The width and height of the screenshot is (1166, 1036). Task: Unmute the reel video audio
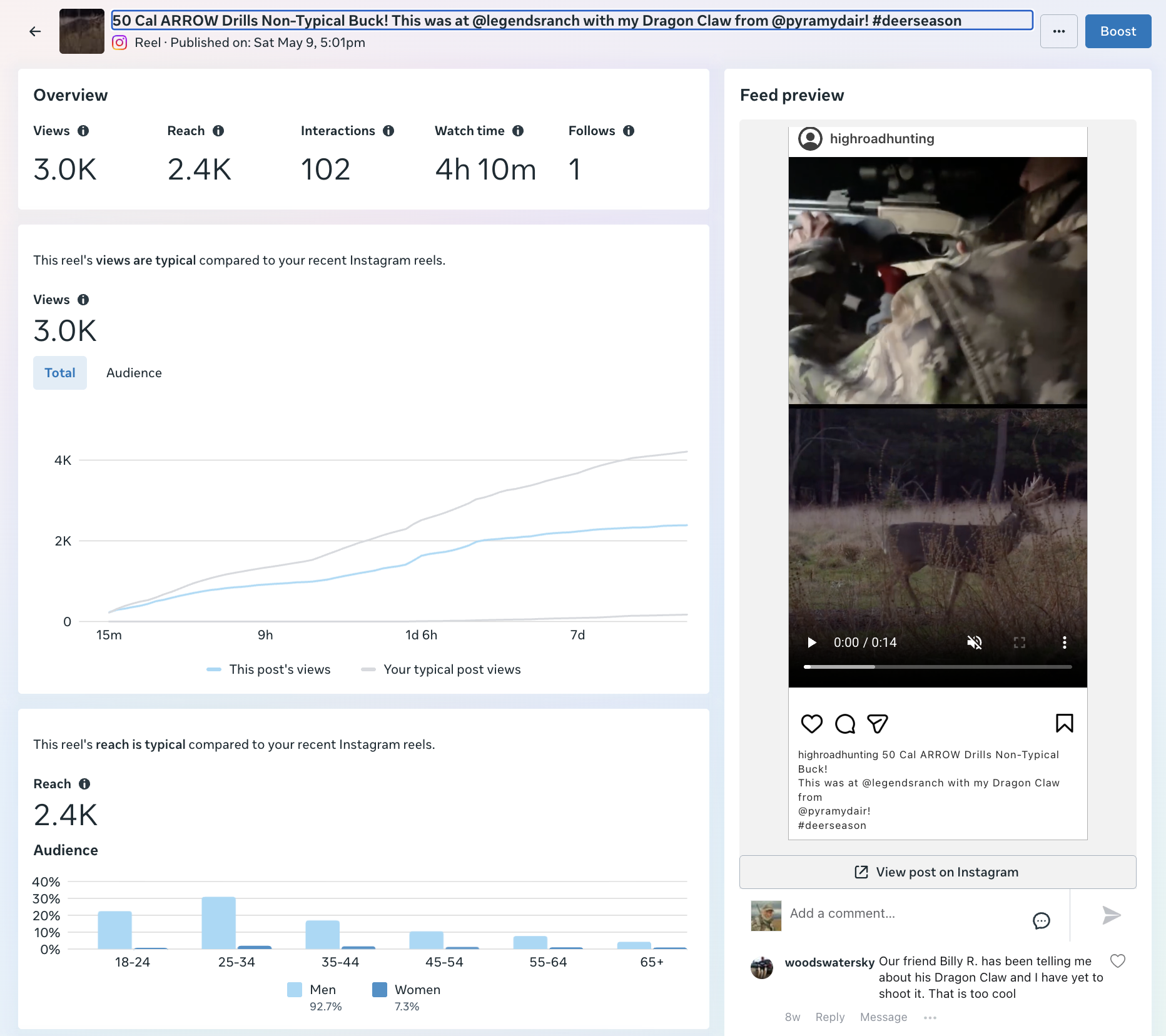[975, 642]
